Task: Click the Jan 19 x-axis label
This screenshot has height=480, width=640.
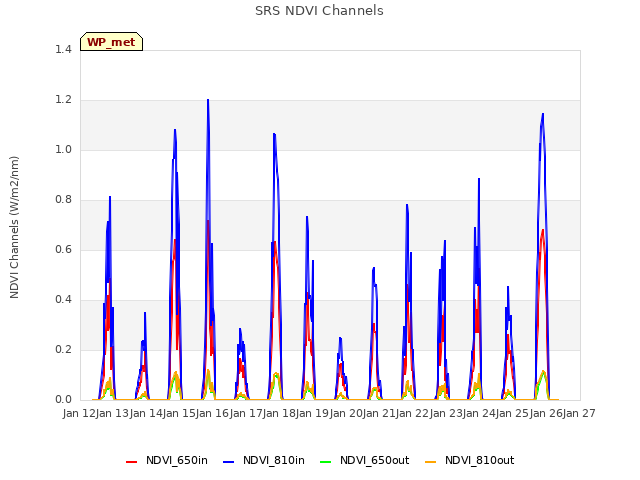Action: [312, 413]
